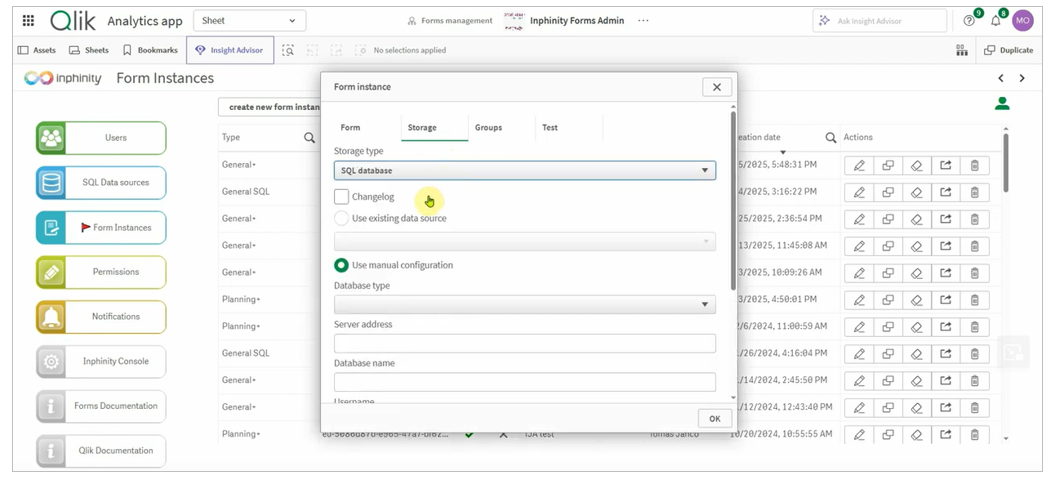This screenshot has height=480, width=1055.
Task: Open the Storage type dropdown
Action: click(525, 170)
